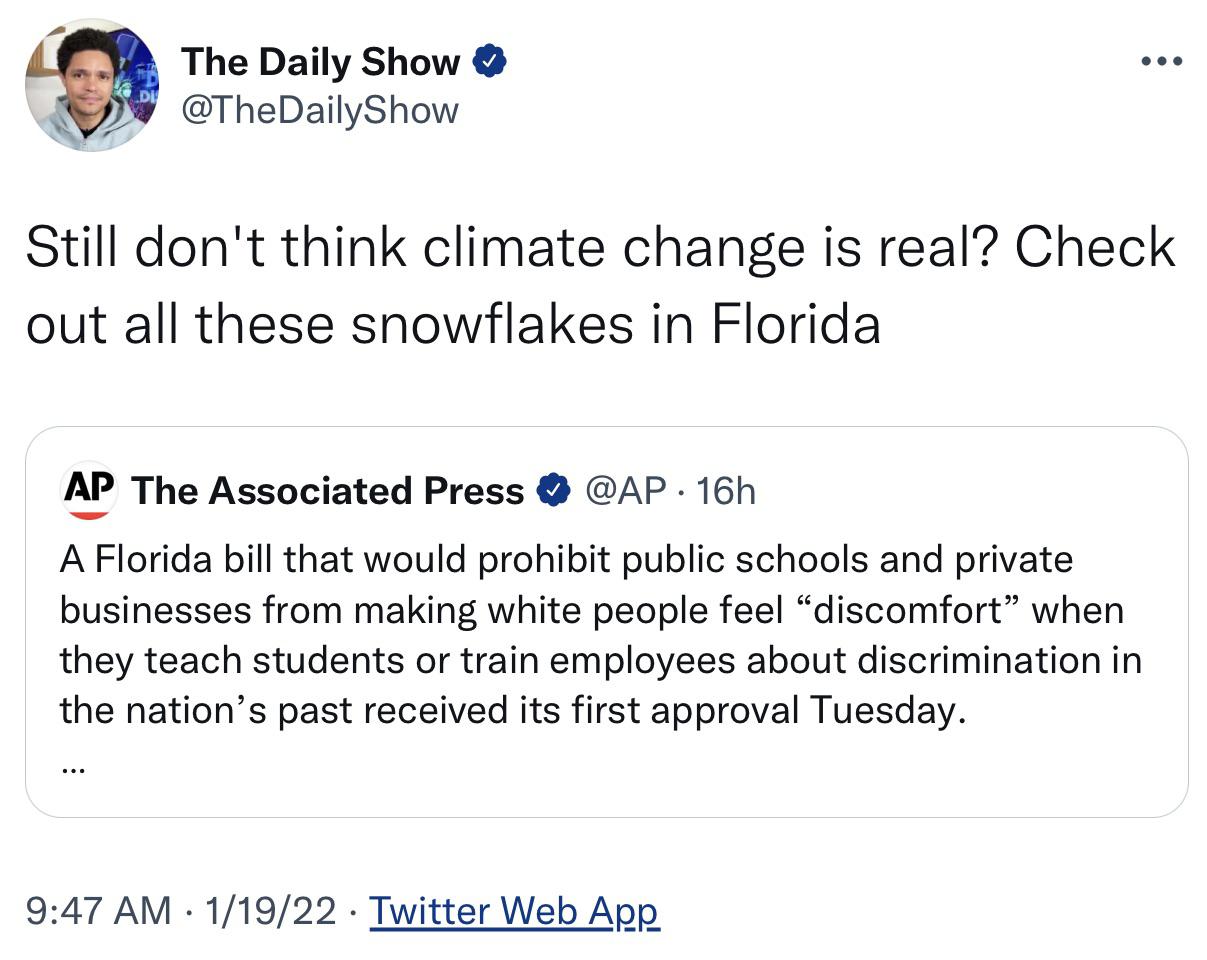
Task: Click the 'first approval Tuesday' line in quote
Action: pyautogui.click(x=513, y=710)
